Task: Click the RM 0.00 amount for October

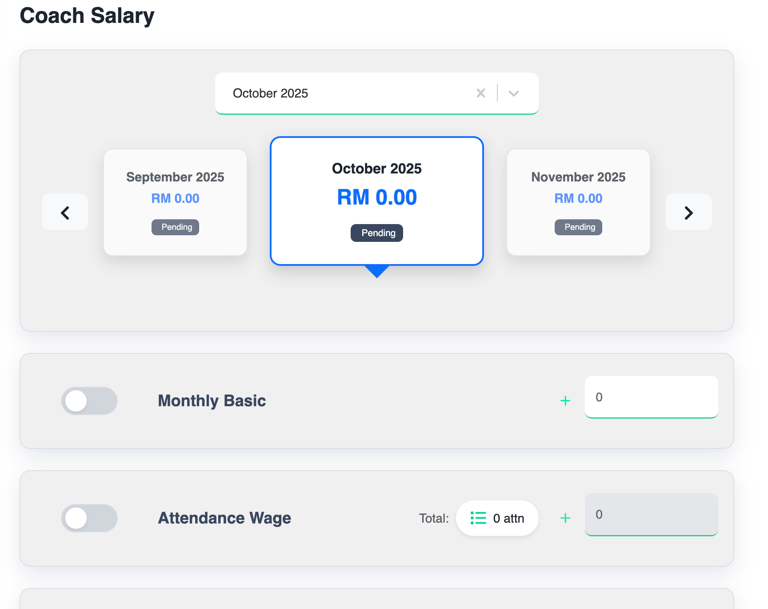Action: (x=377, y=198)
